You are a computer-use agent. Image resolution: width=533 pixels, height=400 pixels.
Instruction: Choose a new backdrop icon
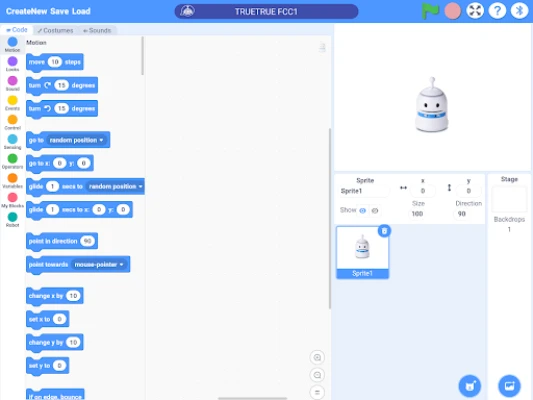point(509,386)
